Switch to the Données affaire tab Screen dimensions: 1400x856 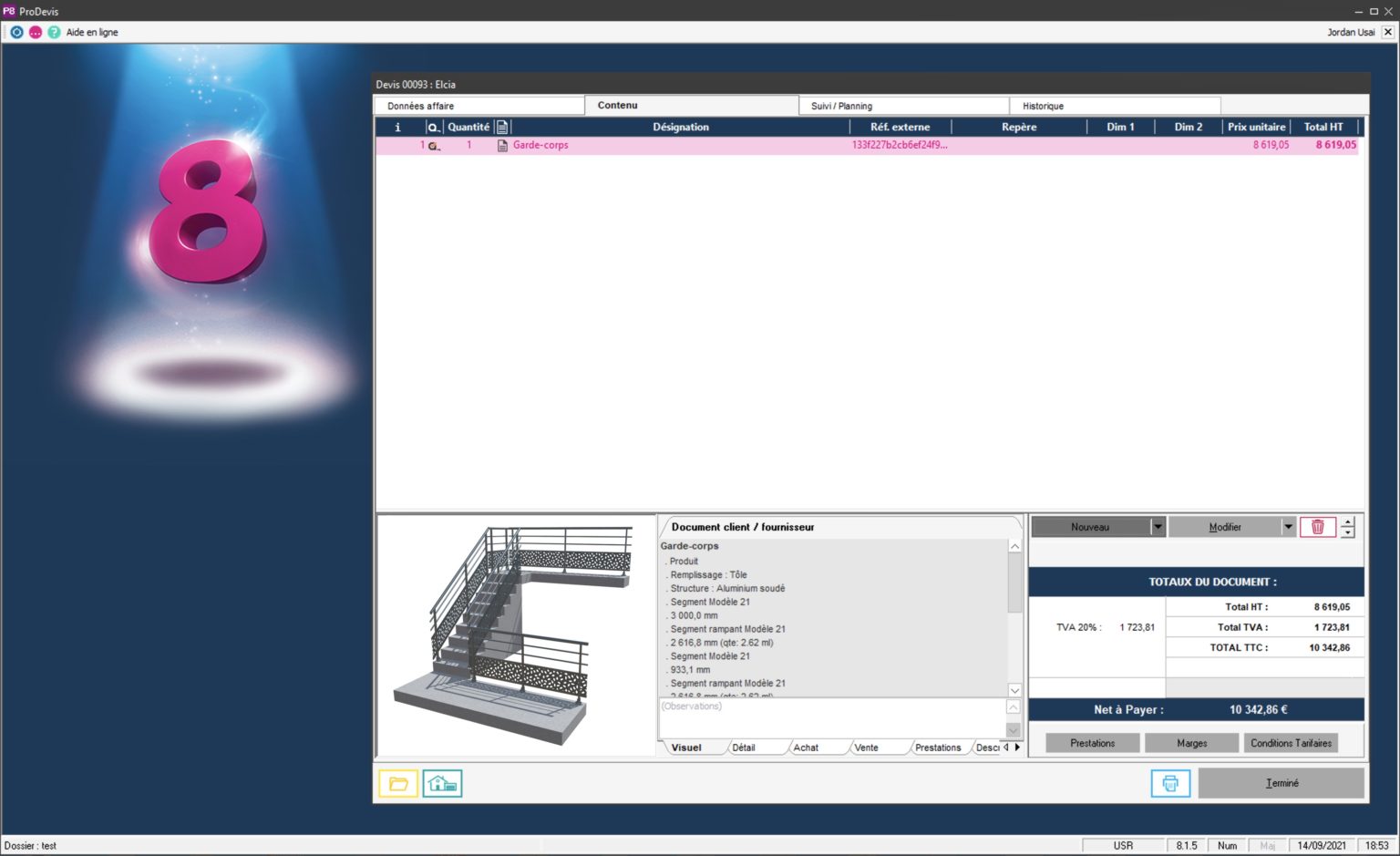pos(479,106)
